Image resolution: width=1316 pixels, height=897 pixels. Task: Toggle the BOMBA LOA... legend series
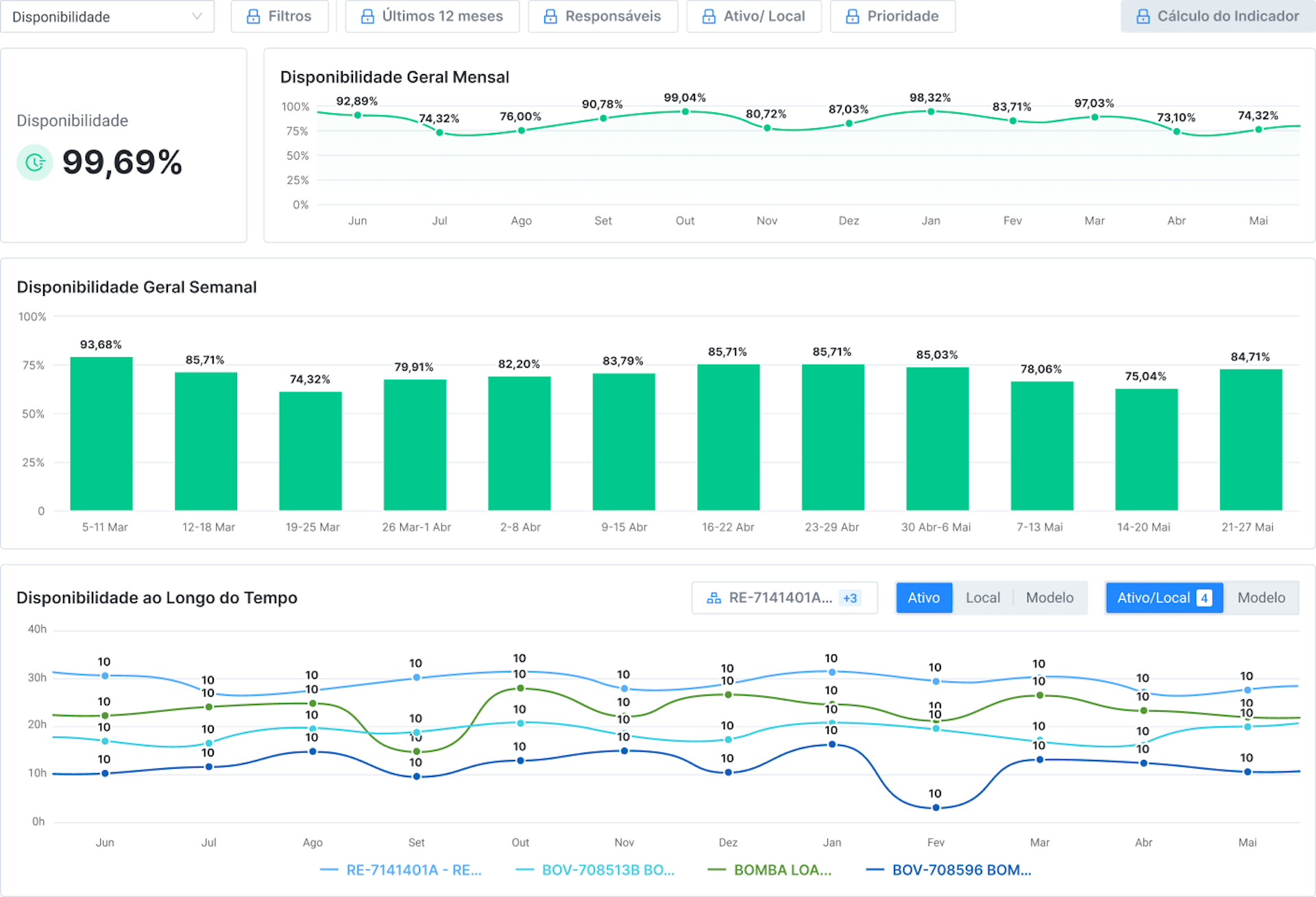coord(770,870)
